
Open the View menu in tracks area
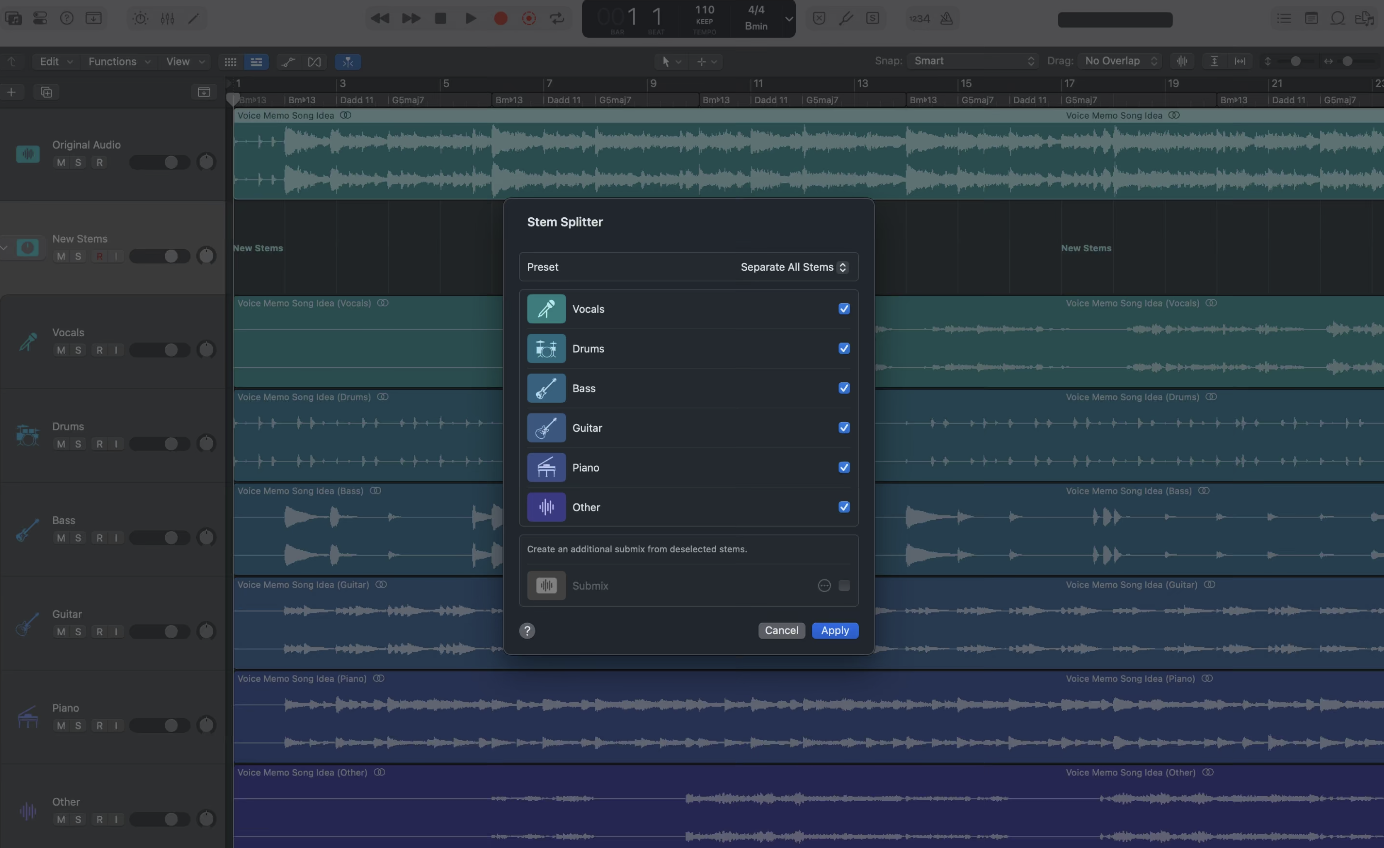click(184, 61)
